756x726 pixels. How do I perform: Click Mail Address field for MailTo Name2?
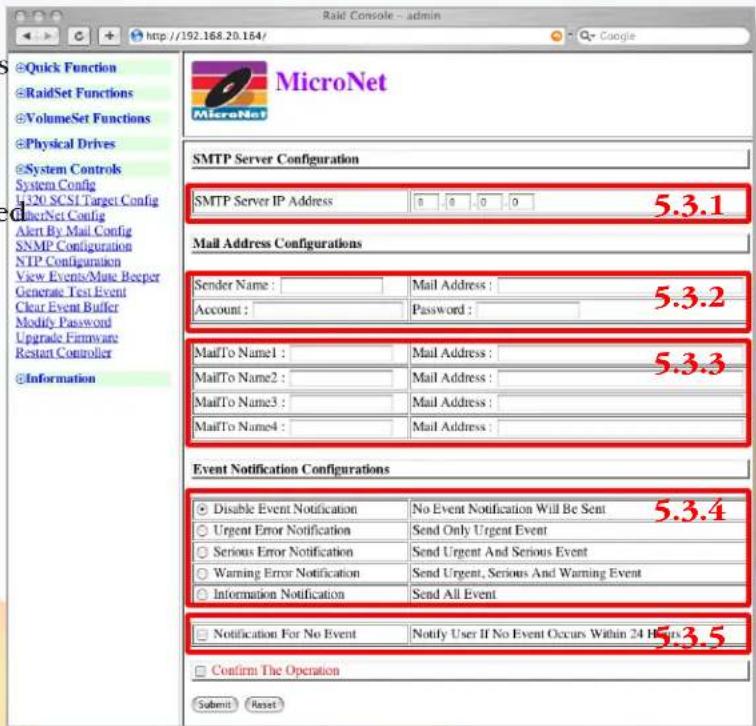pos(621,378)
